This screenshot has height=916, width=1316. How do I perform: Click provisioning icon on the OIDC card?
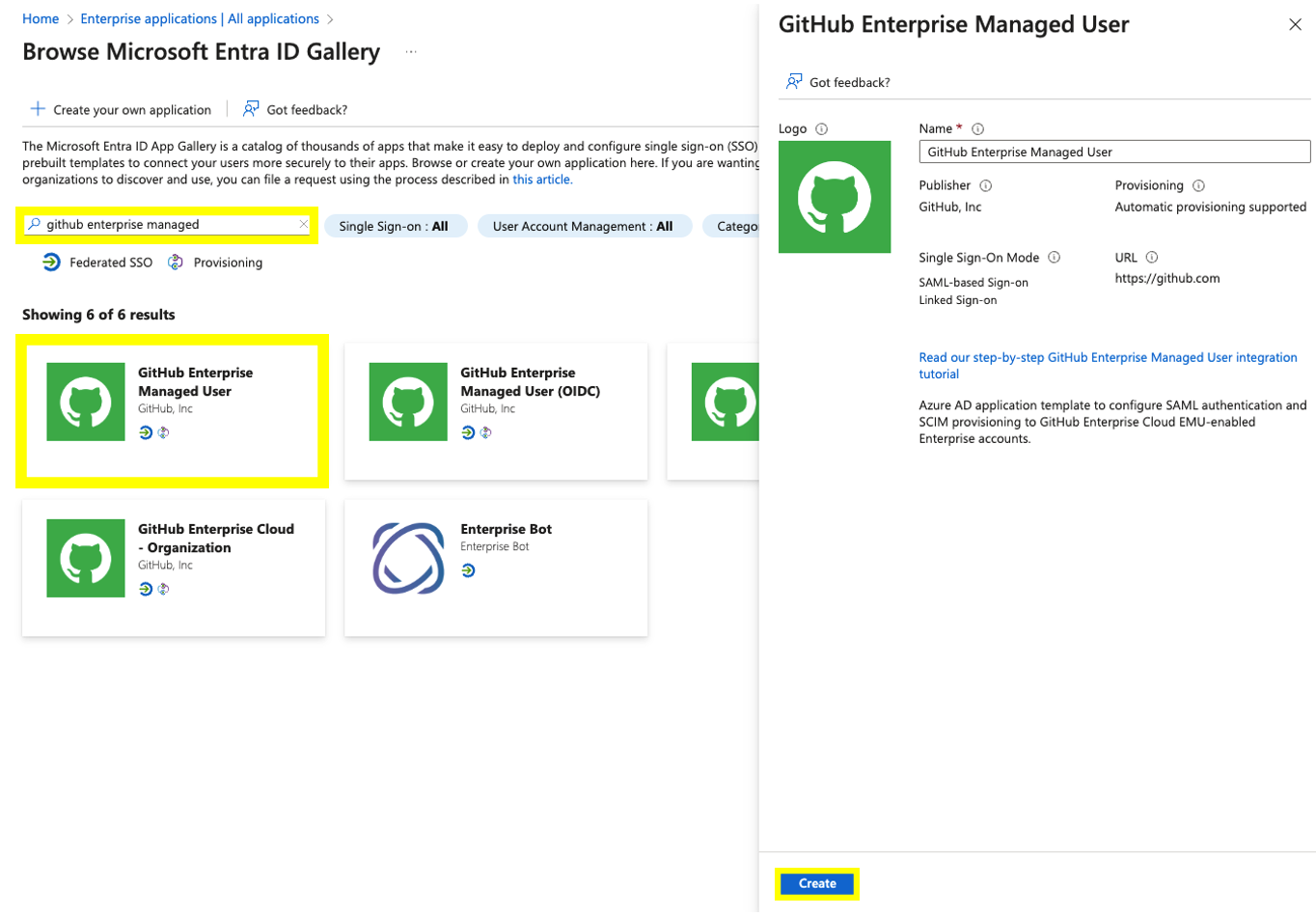pos(485,432)
